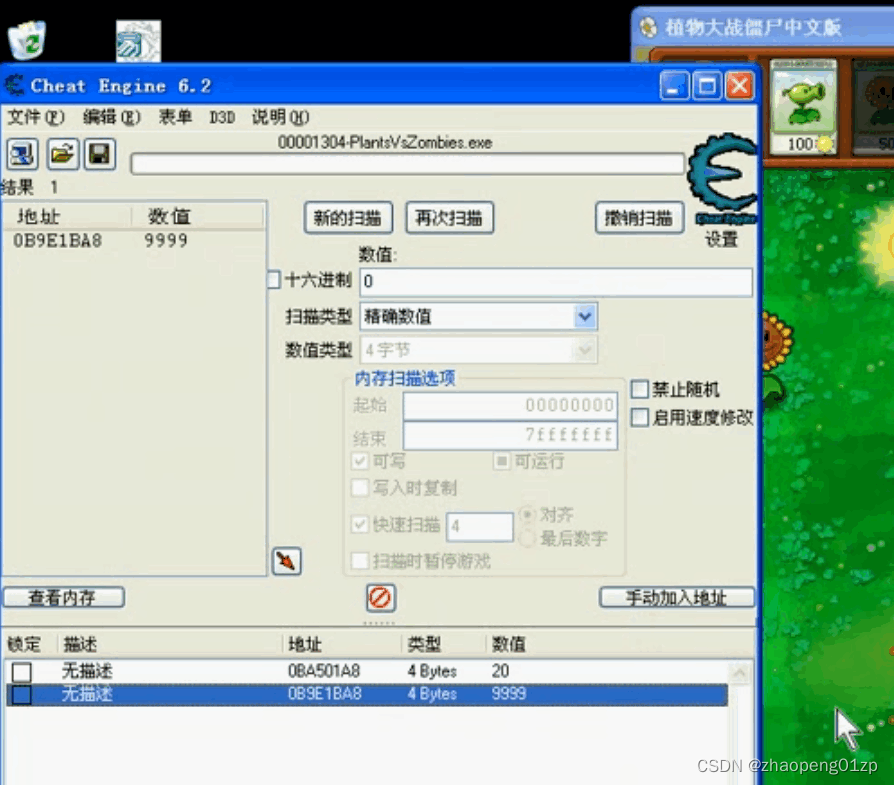
Task: Click the address table scrollbar up arrow
Action: [x=740, y=673]
